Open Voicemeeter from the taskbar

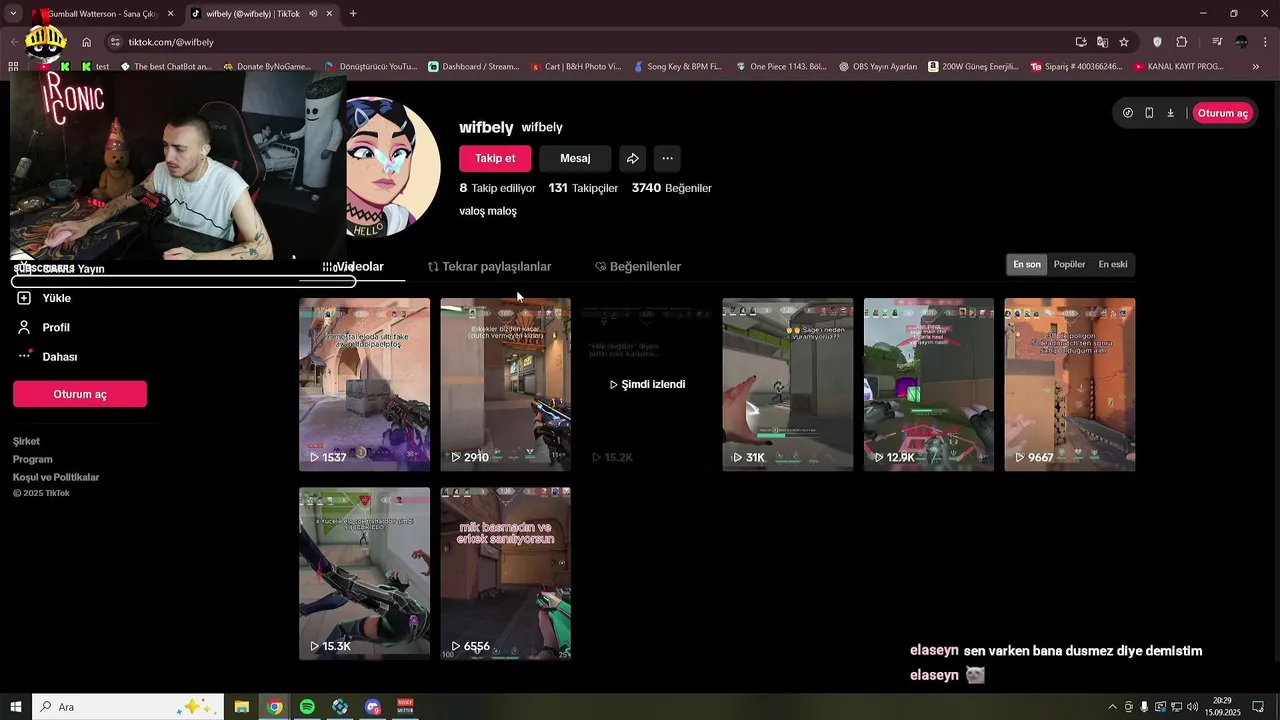405,707
